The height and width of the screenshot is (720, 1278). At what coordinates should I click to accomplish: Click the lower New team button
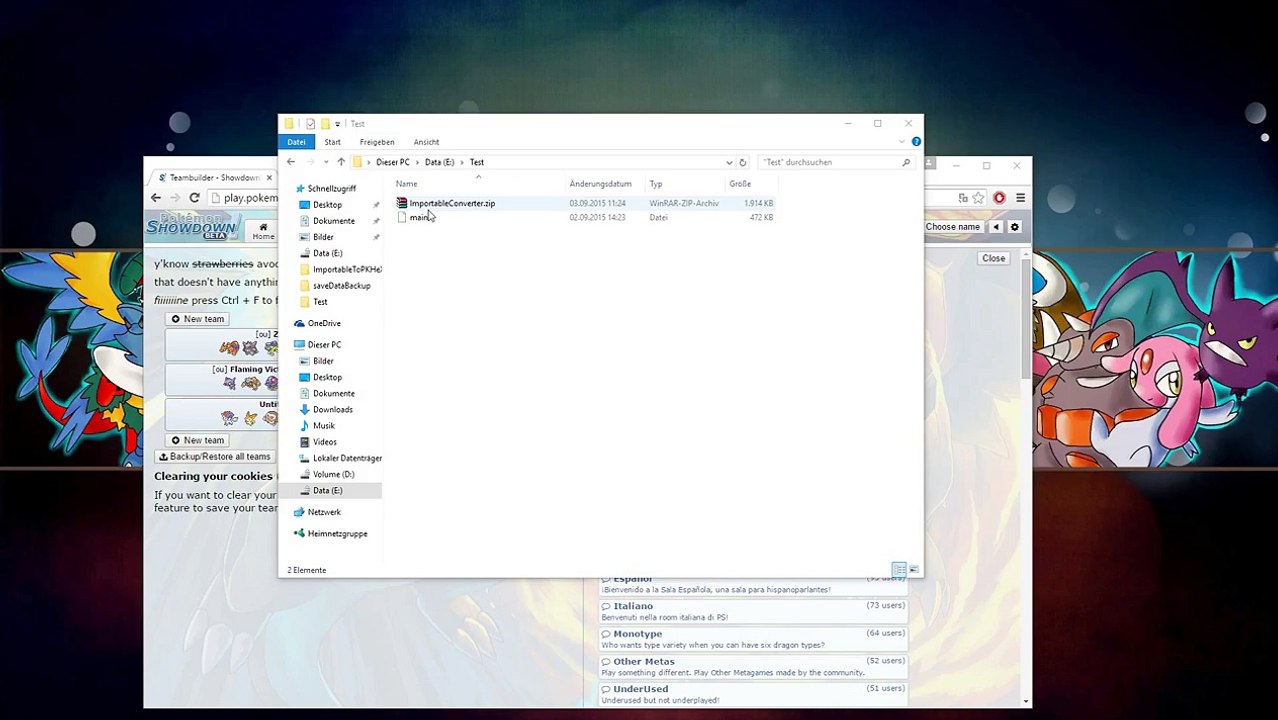click(197, 440)
